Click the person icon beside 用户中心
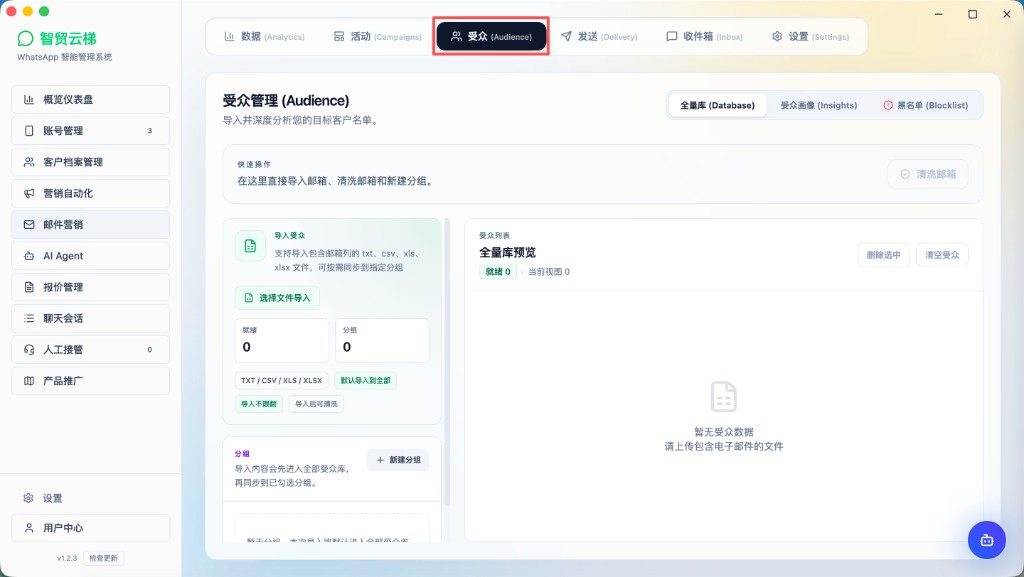 point(29,528)
